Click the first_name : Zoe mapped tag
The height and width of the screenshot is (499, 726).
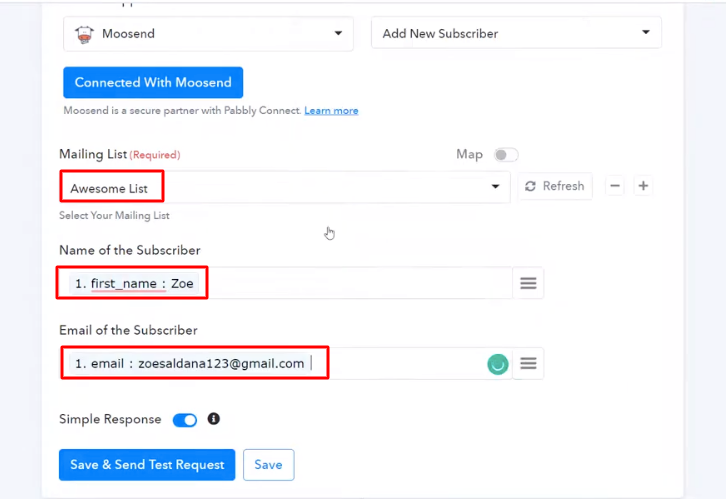134,283
